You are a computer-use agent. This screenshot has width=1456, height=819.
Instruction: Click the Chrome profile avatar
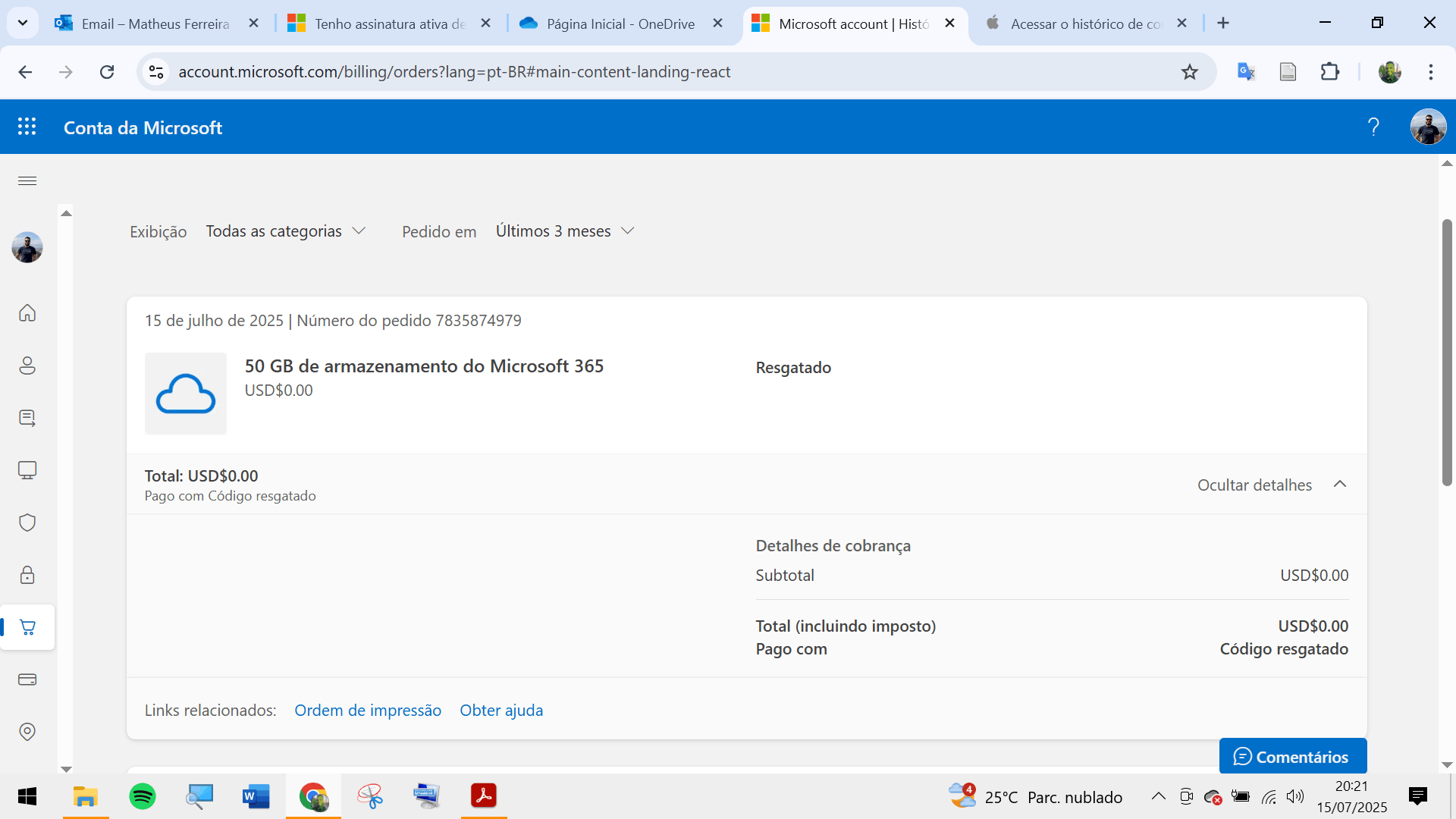pyautogui.click(x=1389, y=72)
